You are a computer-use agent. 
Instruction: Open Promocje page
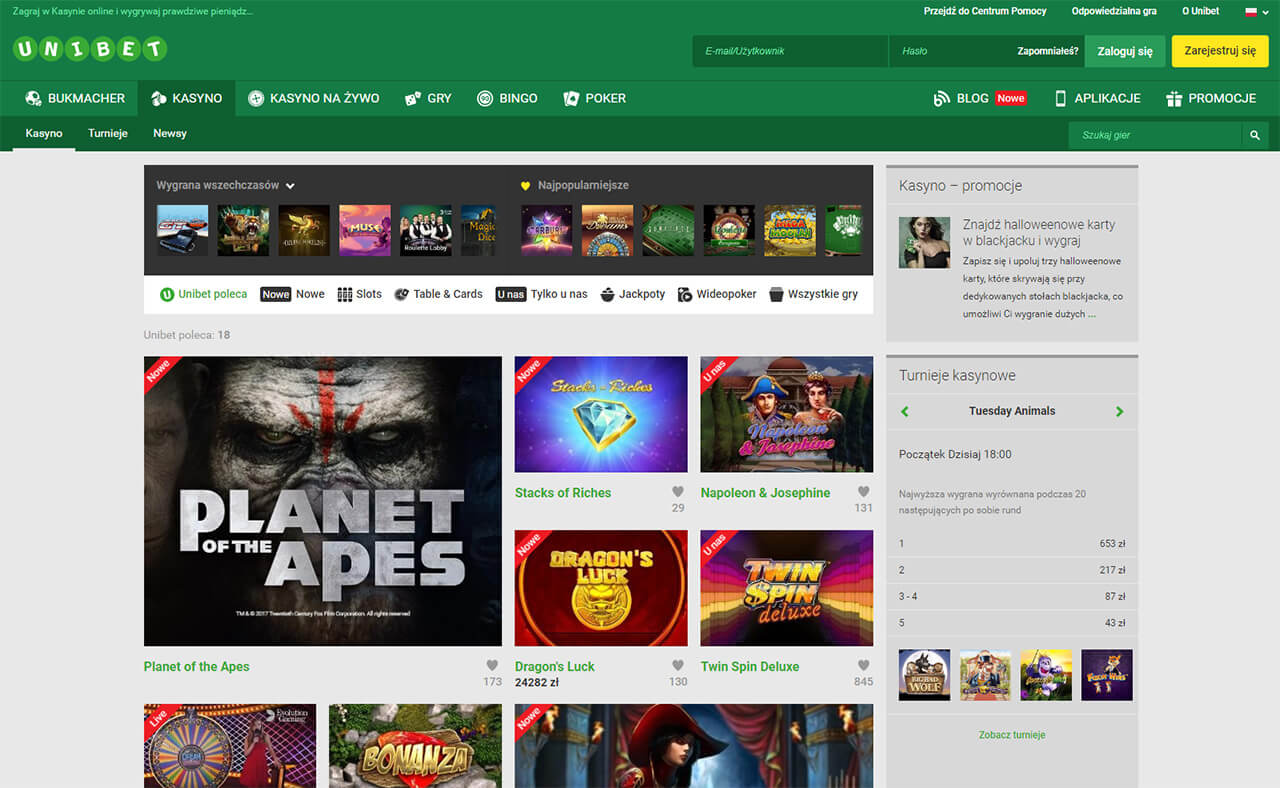(1211, 98)
